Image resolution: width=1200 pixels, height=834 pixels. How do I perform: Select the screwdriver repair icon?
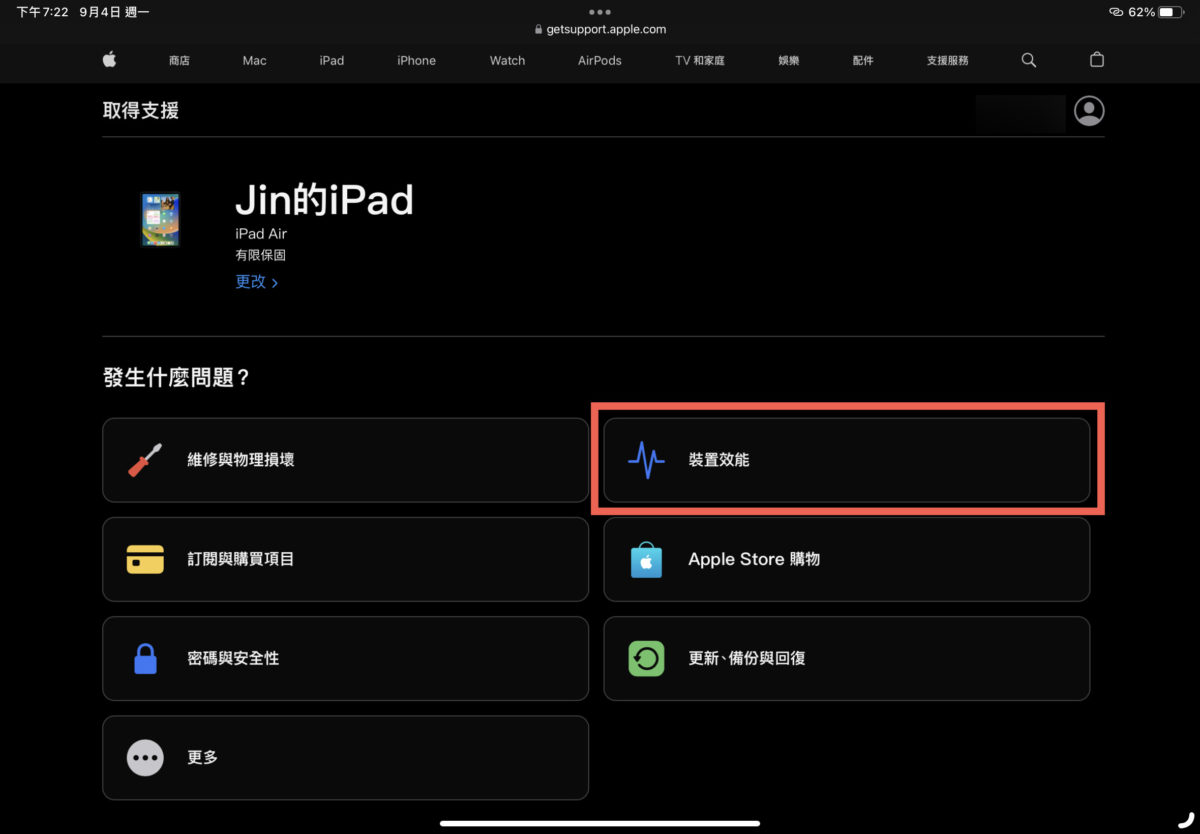145,460
